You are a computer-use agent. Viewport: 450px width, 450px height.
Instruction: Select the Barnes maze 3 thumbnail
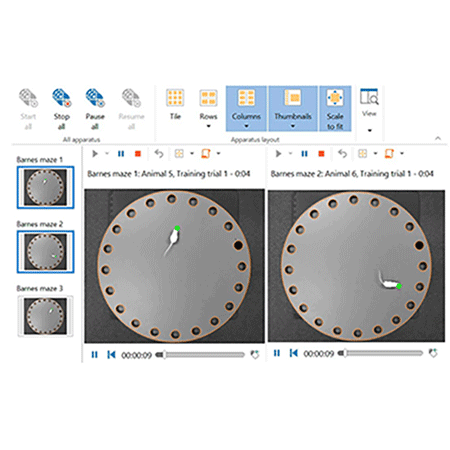(x=45, y=316)
